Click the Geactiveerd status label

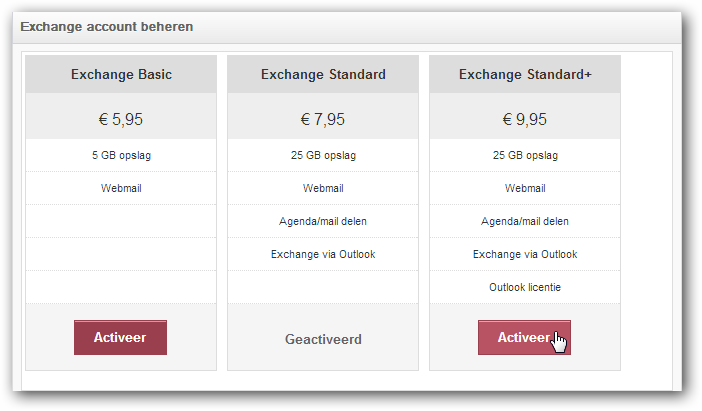click(x=323, y=339)
